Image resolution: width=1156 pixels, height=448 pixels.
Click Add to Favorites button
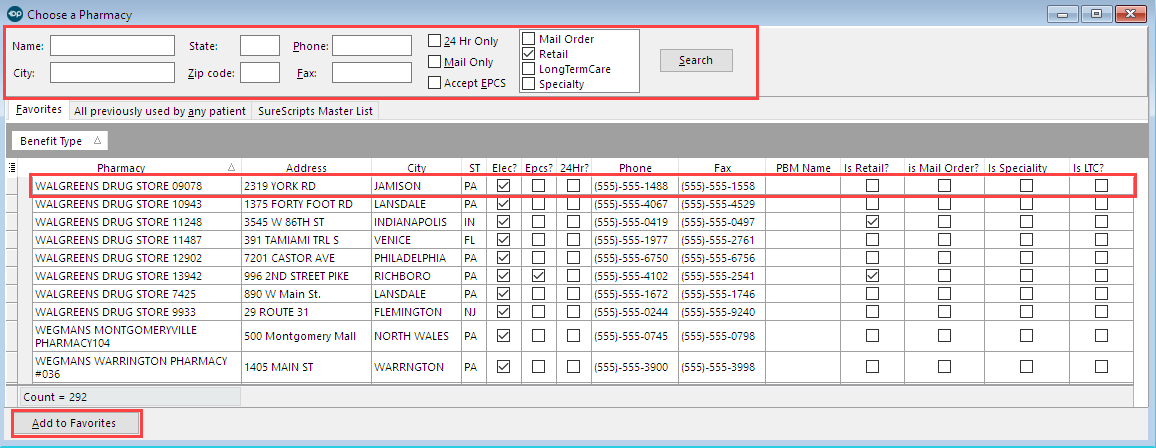tap(74, 423)
